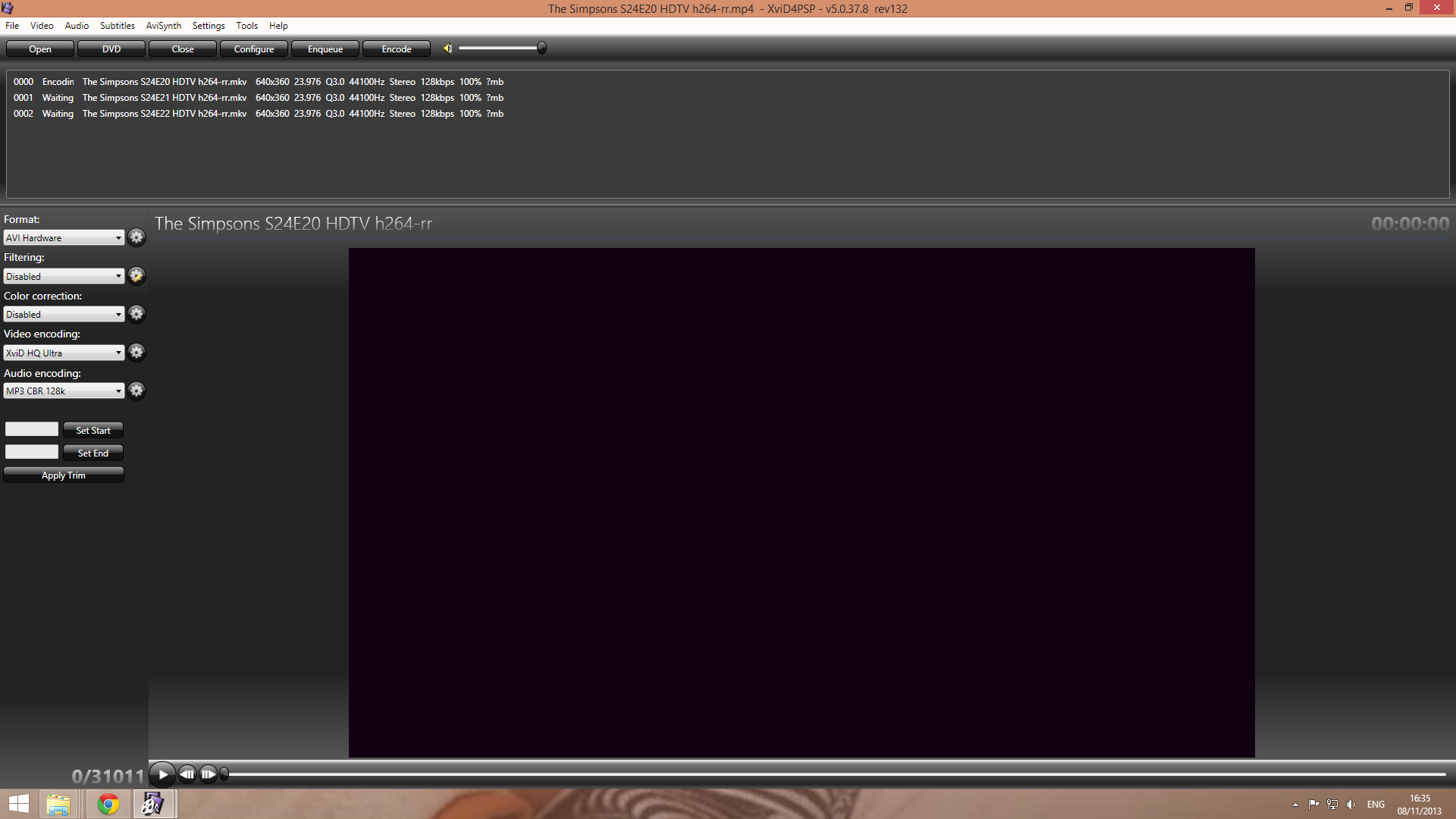Click the Apply Trim button
1456x819 pixels.
click(64, 475)
